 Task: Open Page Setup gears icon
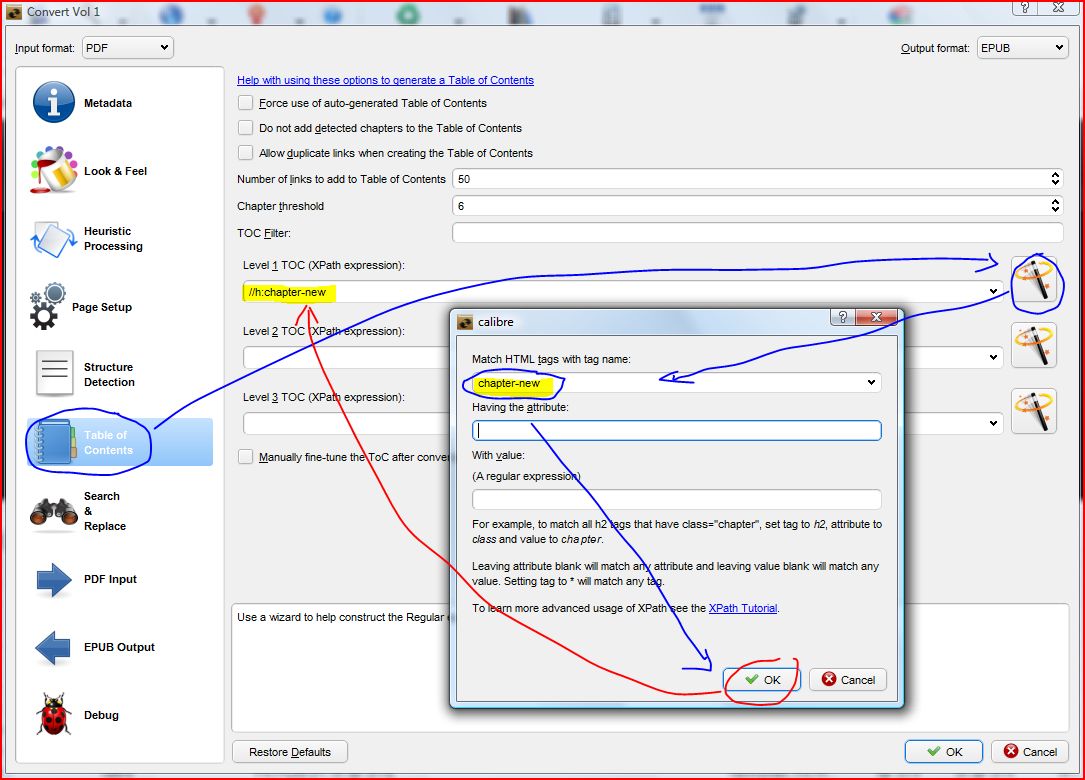point(48,306)
